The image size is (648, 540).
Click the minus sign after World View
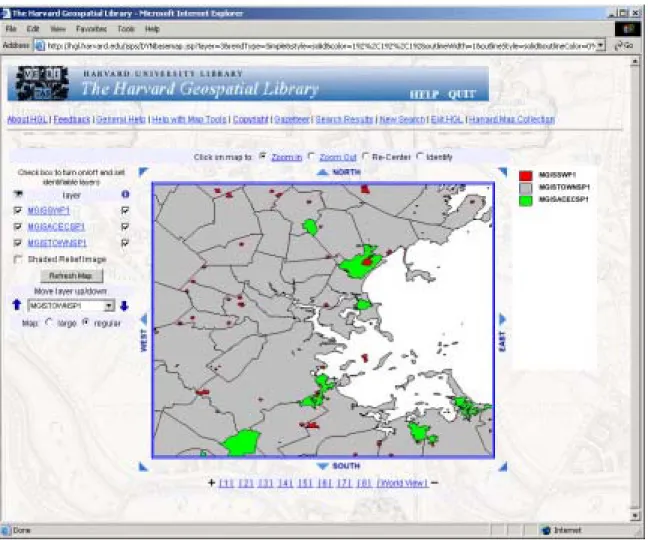tap(434, 483)
